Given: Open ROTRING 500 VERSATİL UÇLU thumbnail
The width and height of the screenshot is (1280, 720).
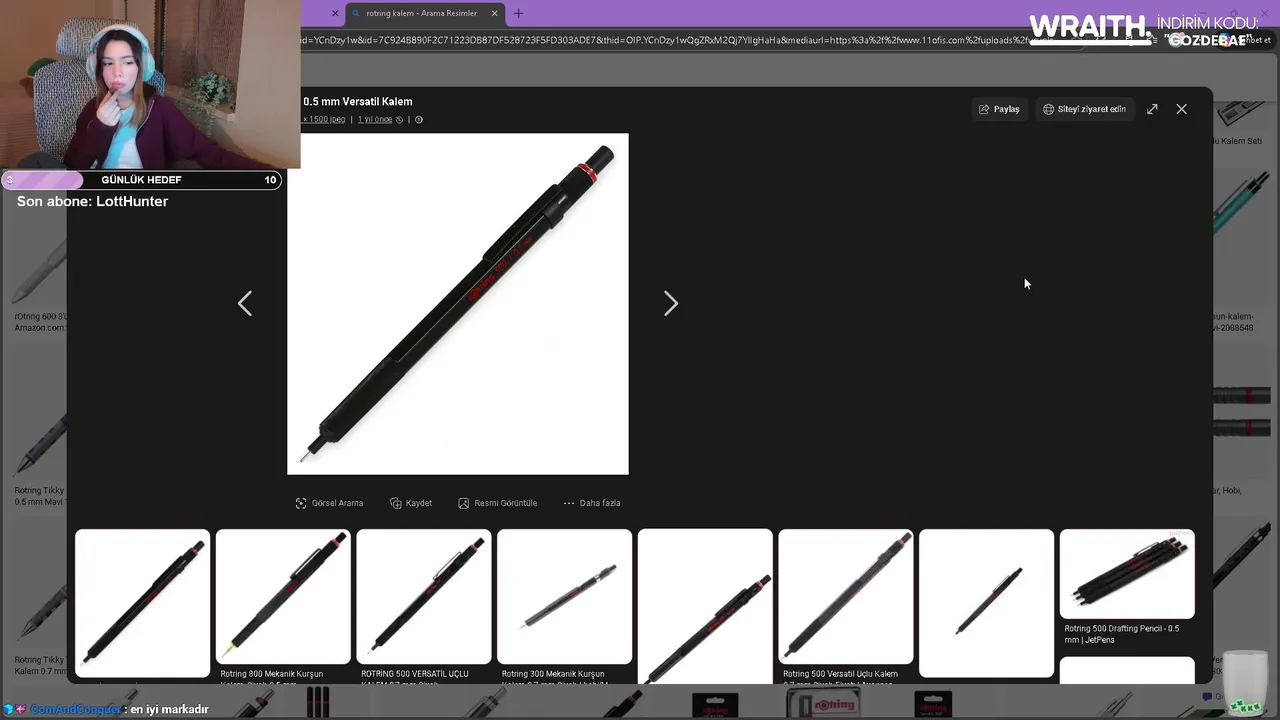Looking at the screenshot, I should 424,597.
